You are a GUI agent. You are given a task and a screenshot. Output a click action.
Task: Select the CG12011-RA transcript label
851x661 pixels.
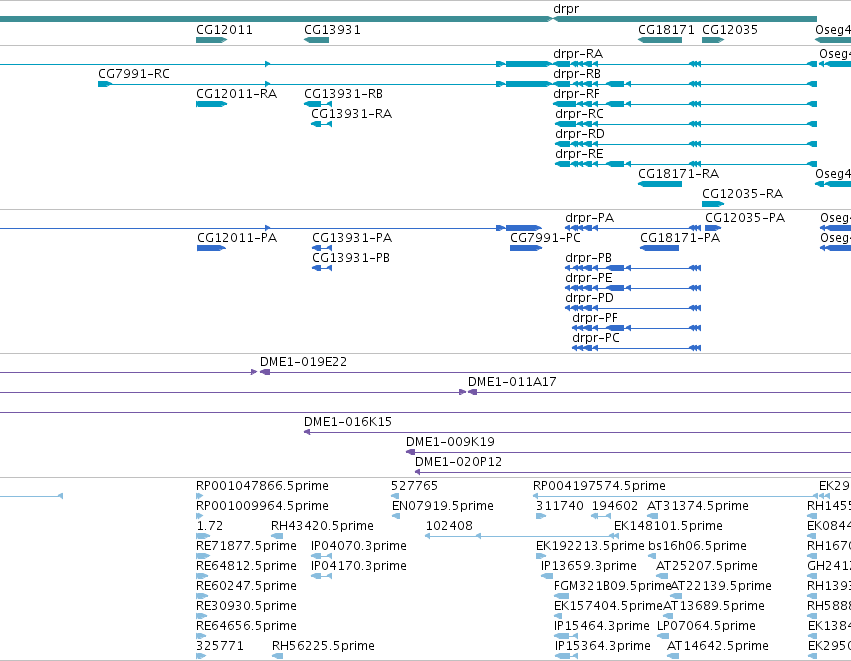pos(236,94)
